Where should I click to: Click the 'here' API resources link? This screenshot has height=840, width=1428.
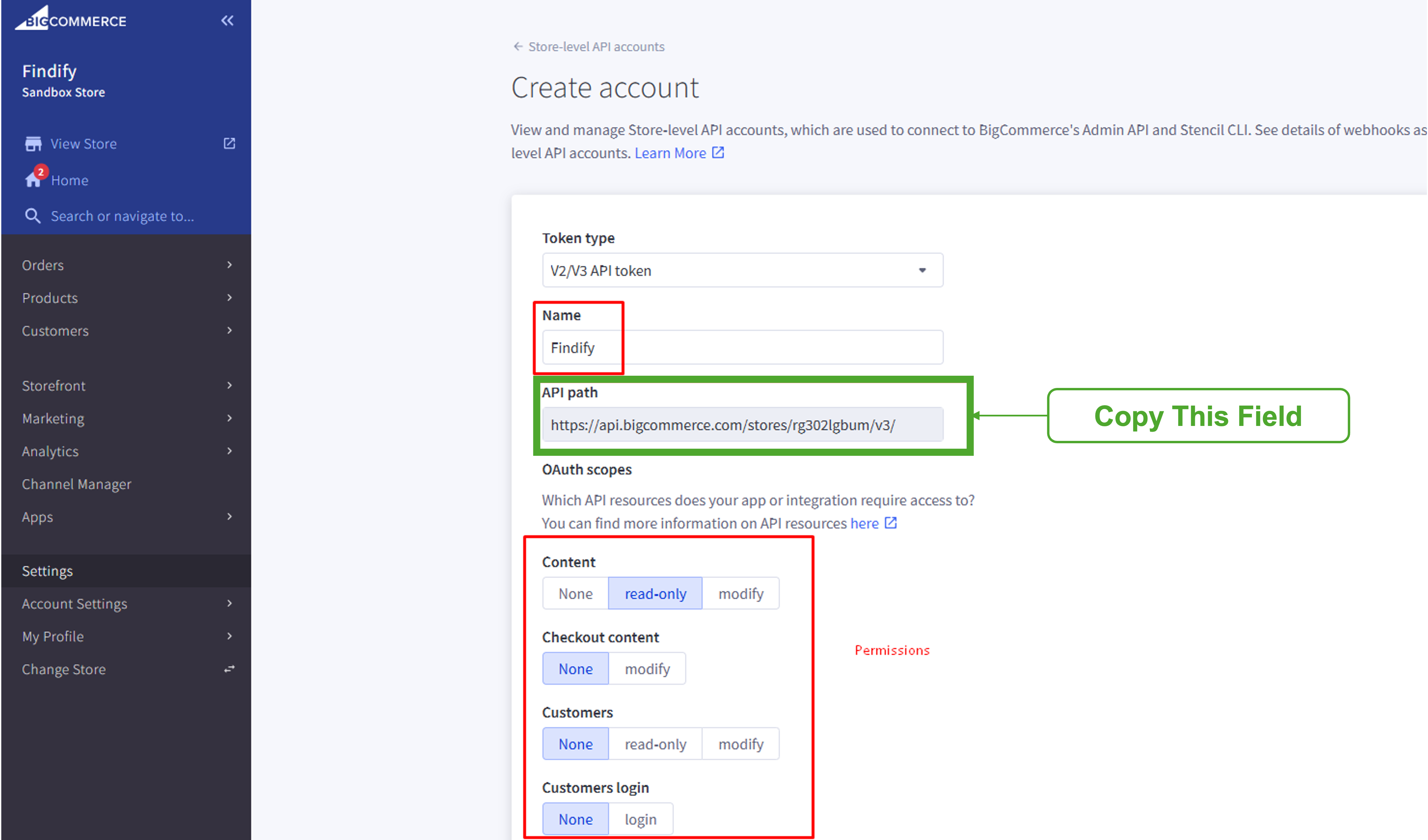click(x=864, y=523)
